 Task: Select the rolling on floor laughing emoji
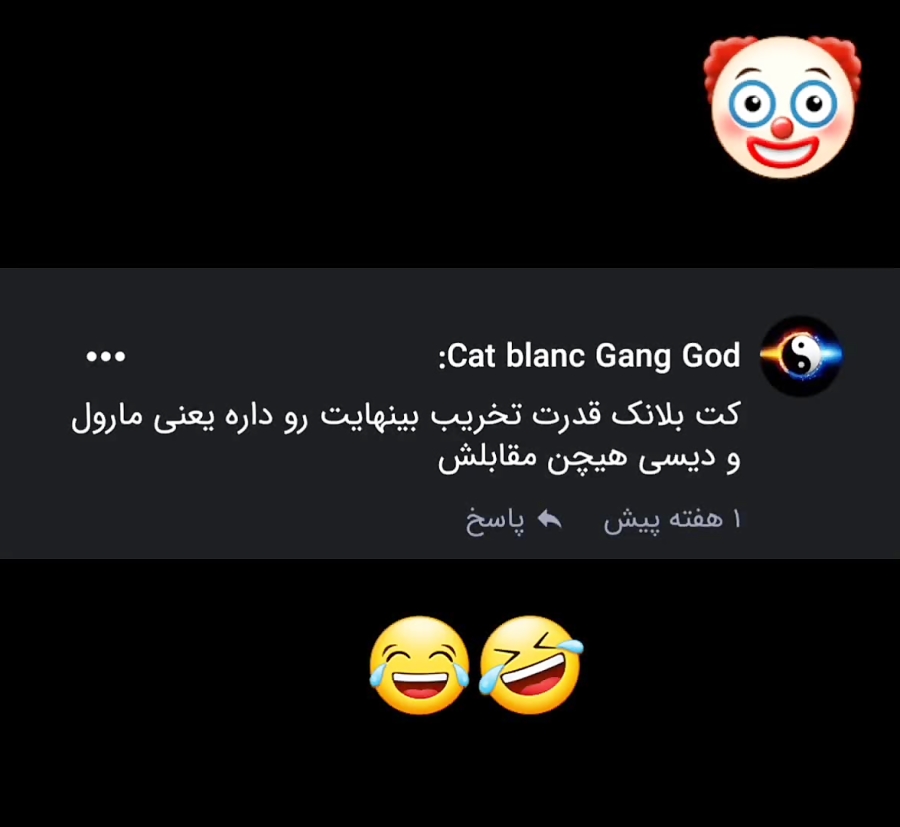point(531,665)
